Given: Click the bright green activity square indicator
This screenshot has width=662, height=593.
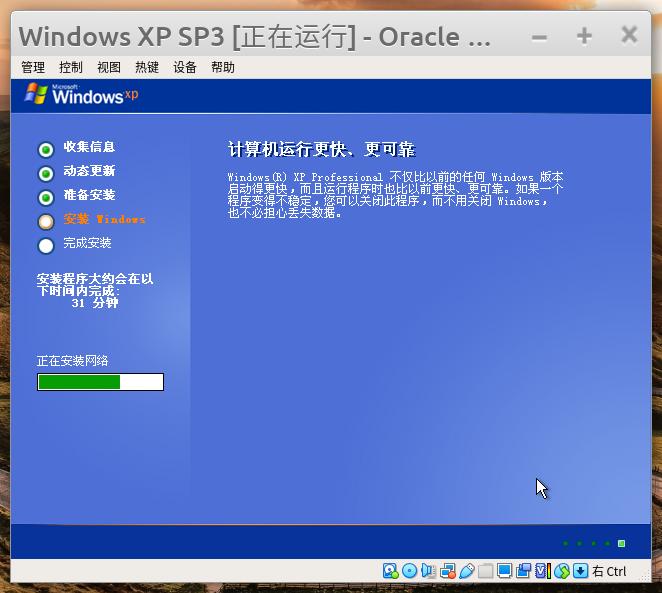Looking at the screenshot, I should [x=621, y=543].
